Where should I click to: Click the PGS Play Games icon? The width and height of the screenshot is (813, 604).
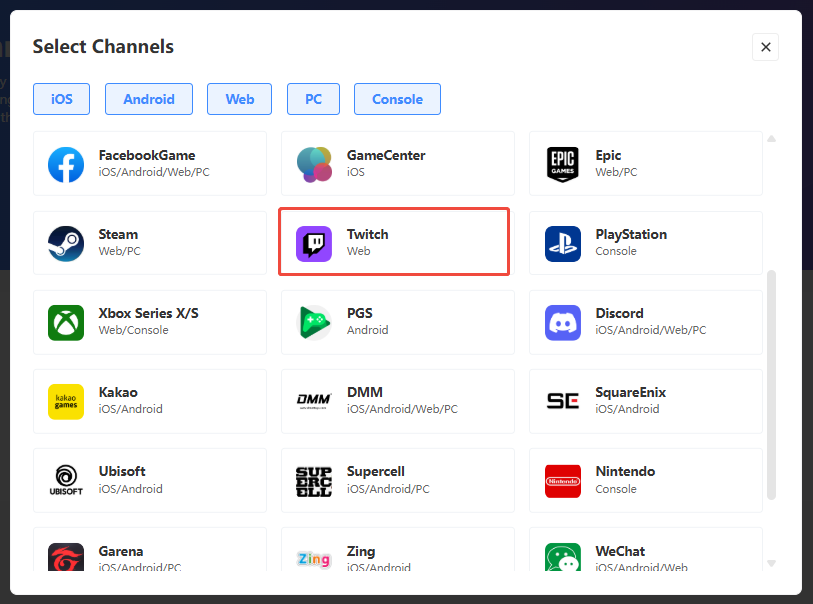pos(314,322)
